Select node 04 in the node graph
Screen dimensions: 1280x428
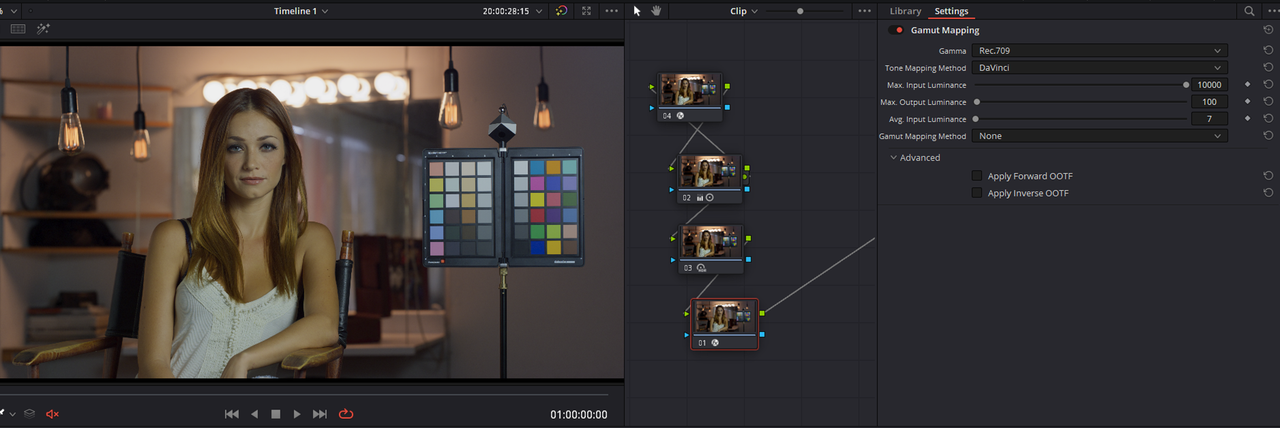coord(689,97)
